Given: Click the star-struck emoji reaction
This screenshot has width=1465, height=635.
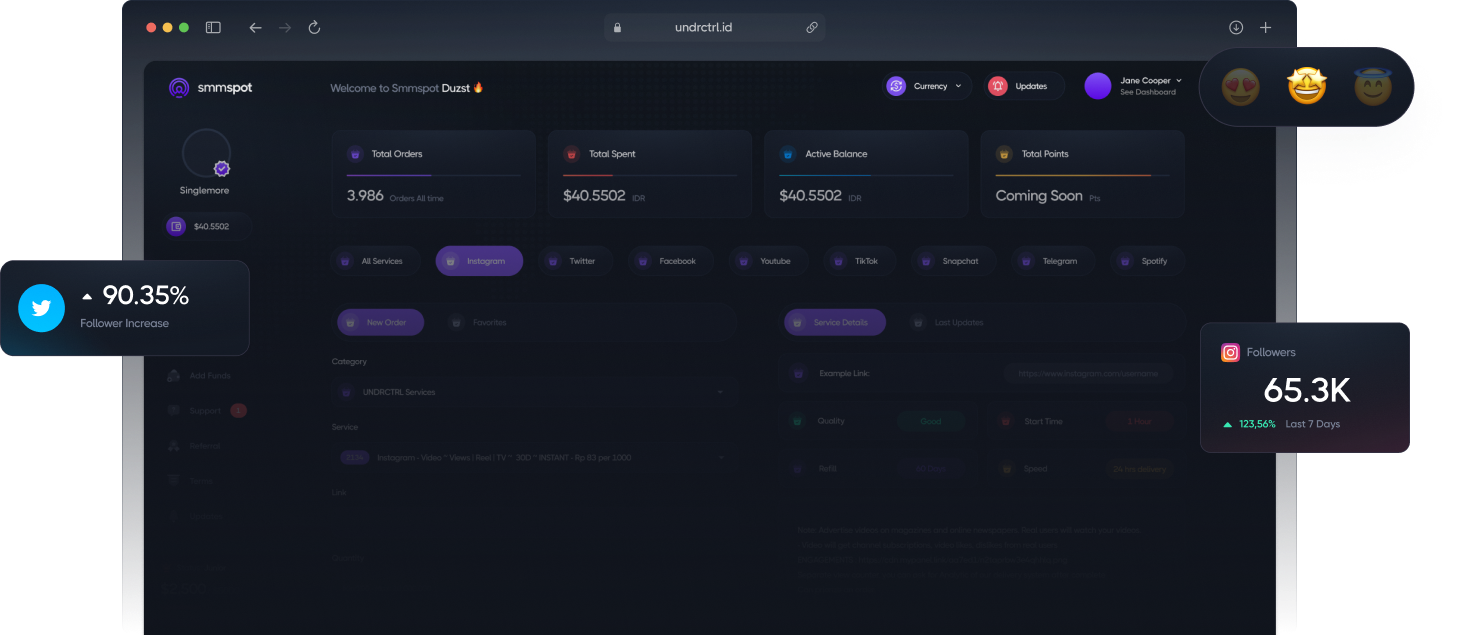Looking at the screenshot, I should tap(1306, 87).
